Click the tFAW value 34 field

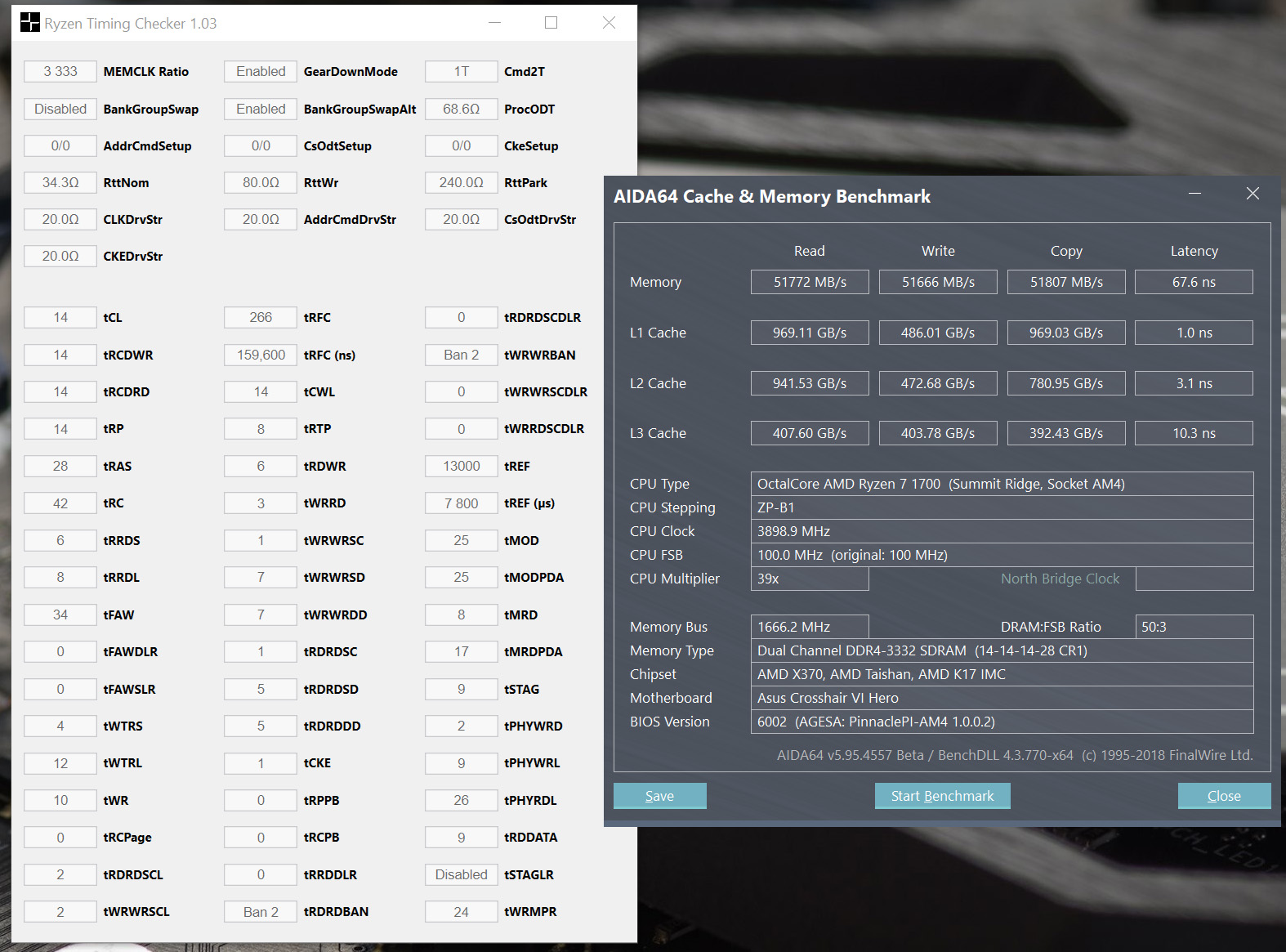coord(60,615)
